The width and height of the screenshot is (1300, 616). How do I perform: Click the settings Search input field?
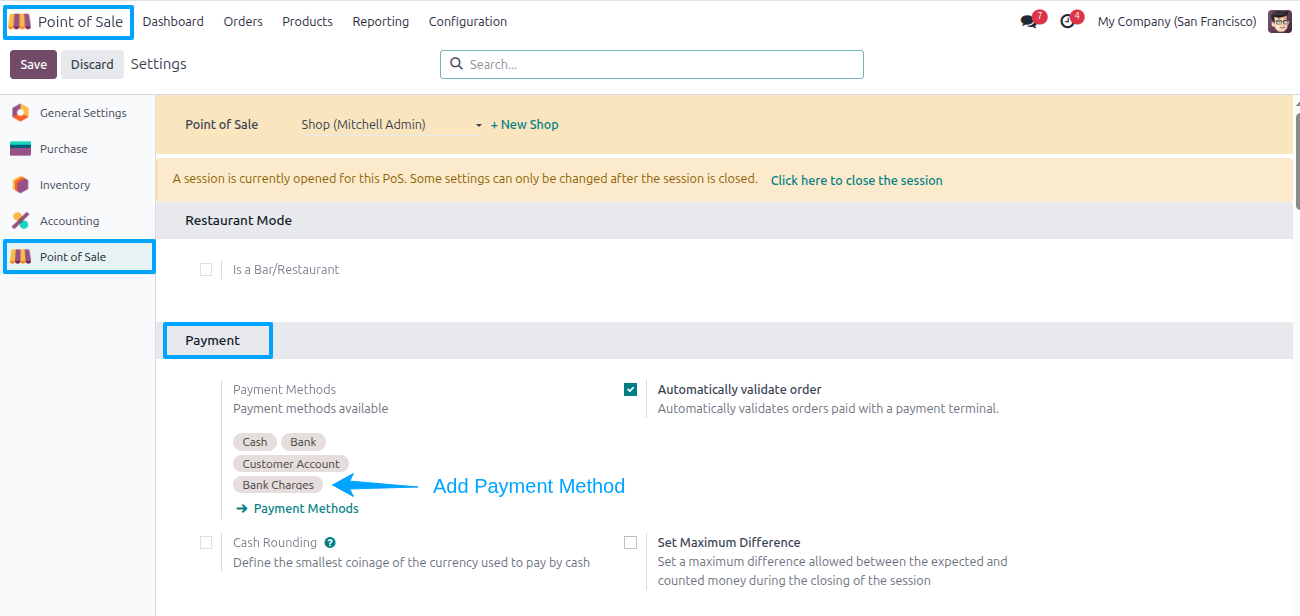click(652, 64)
